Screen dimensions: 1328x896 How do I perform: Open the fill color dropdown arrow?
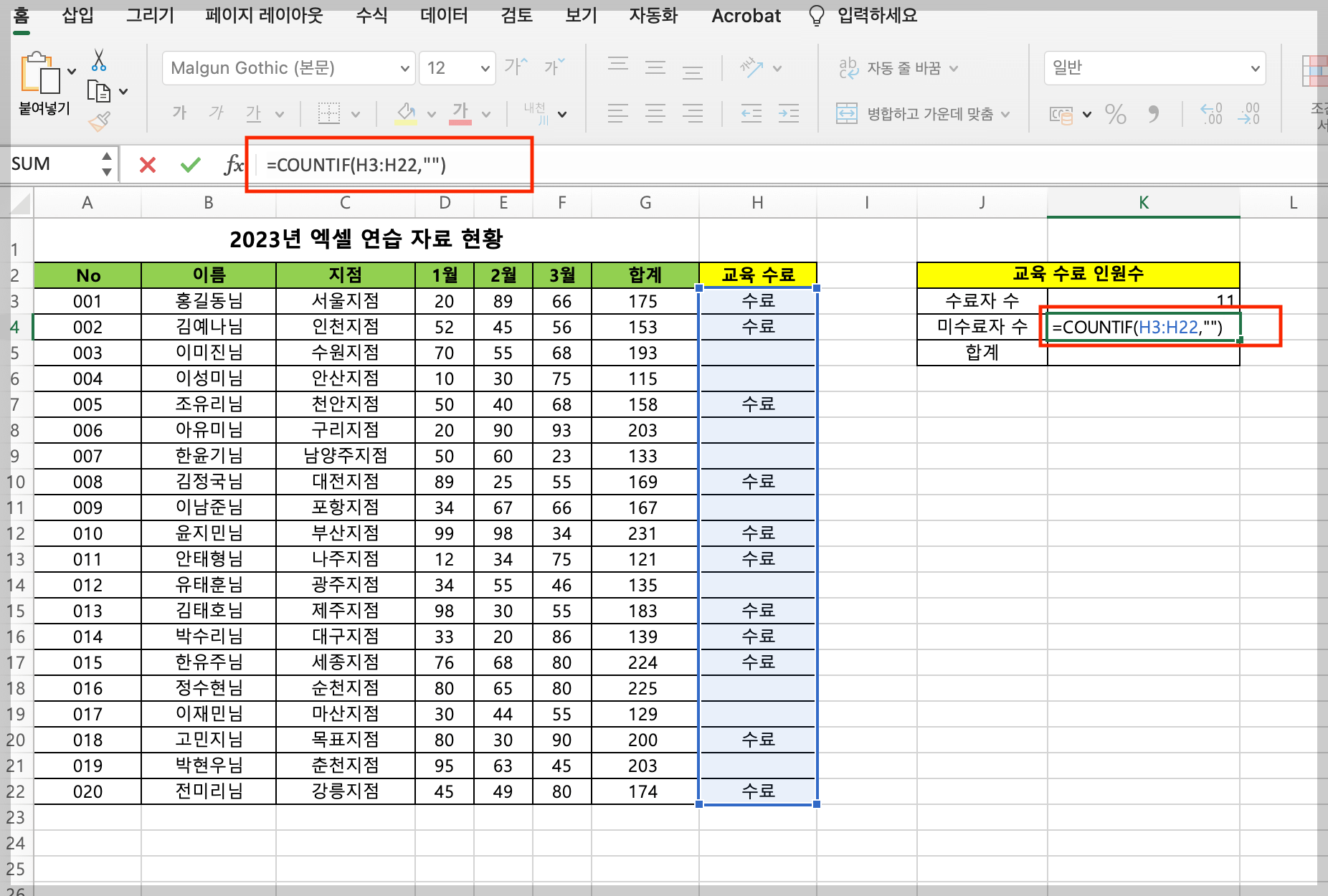(431, 113)
